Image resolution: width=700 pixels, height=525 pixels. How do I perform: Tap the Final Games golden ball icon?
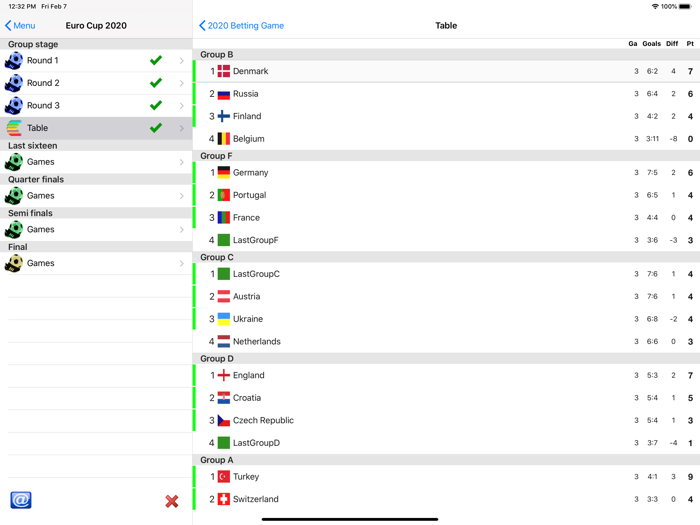(14, 263)
